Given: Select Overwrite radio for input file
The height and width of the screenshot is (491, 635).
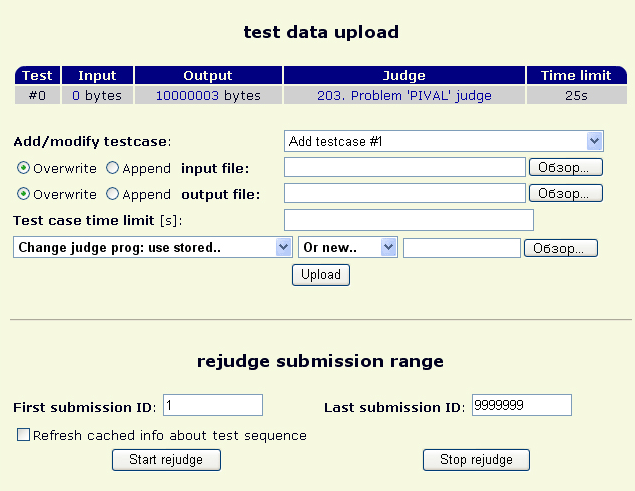Looking at the screenshot, I should 23,168.
